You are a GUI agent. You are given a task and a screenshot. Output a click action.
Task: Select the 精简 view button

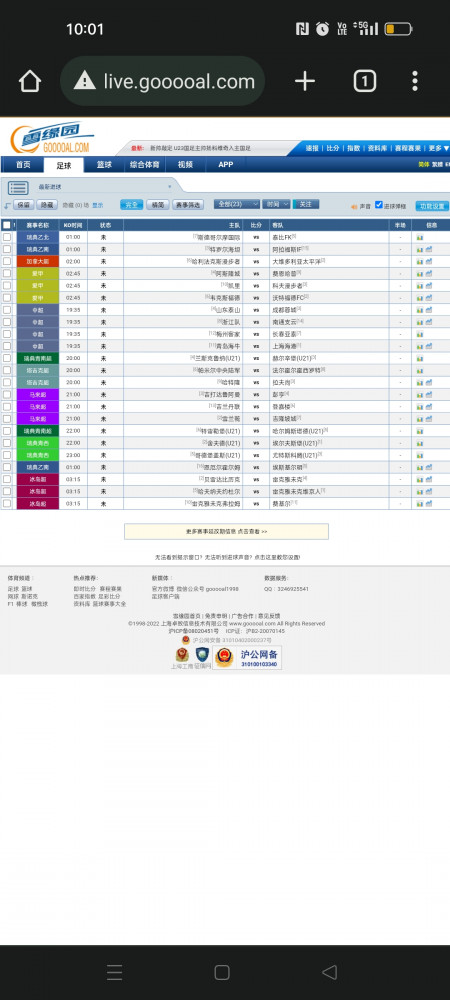click(x=157, y=205)
